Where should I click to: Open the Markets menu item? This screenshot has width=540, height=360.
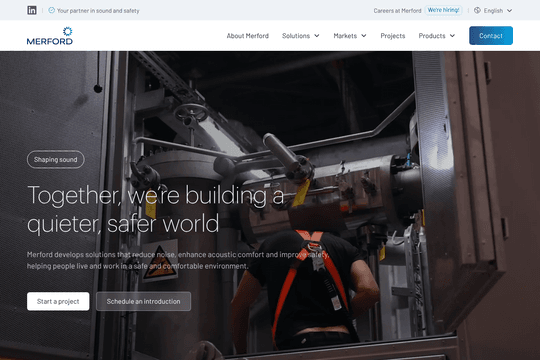click(345, 36)
